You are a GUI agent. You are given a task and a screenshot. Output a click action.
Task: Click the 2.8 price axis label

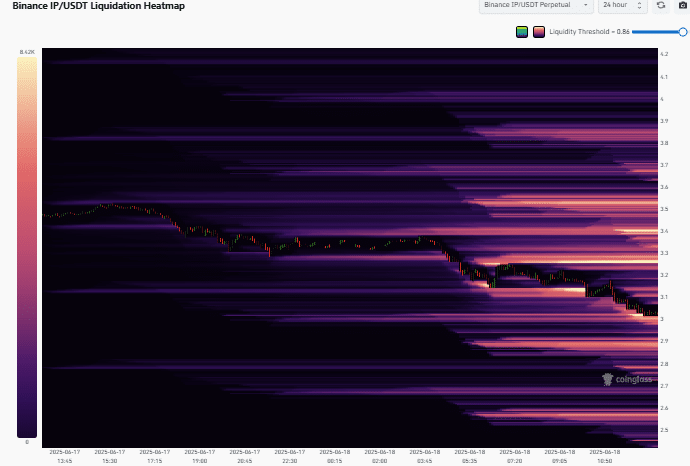point(664,364)
